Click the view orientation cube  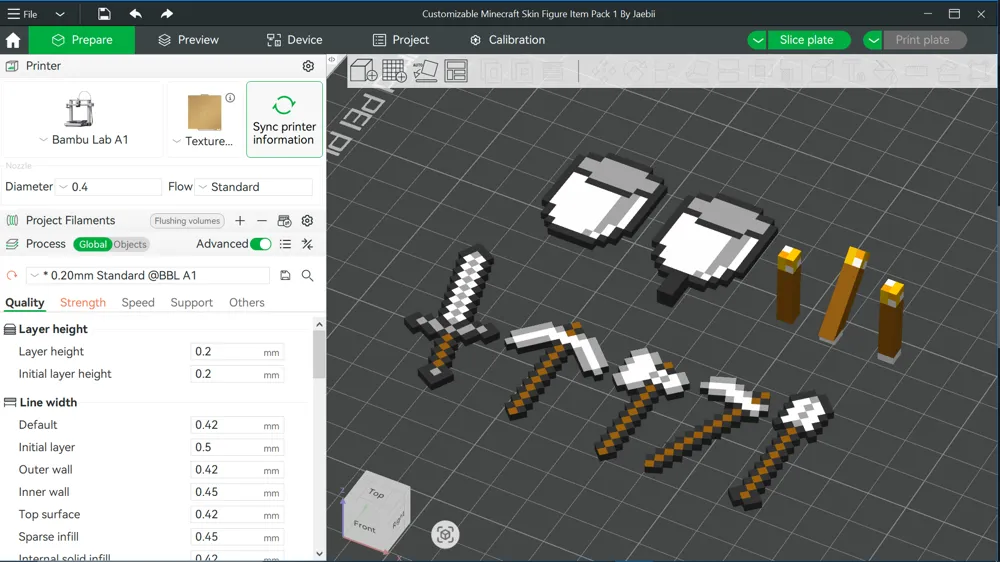(376, 511)
